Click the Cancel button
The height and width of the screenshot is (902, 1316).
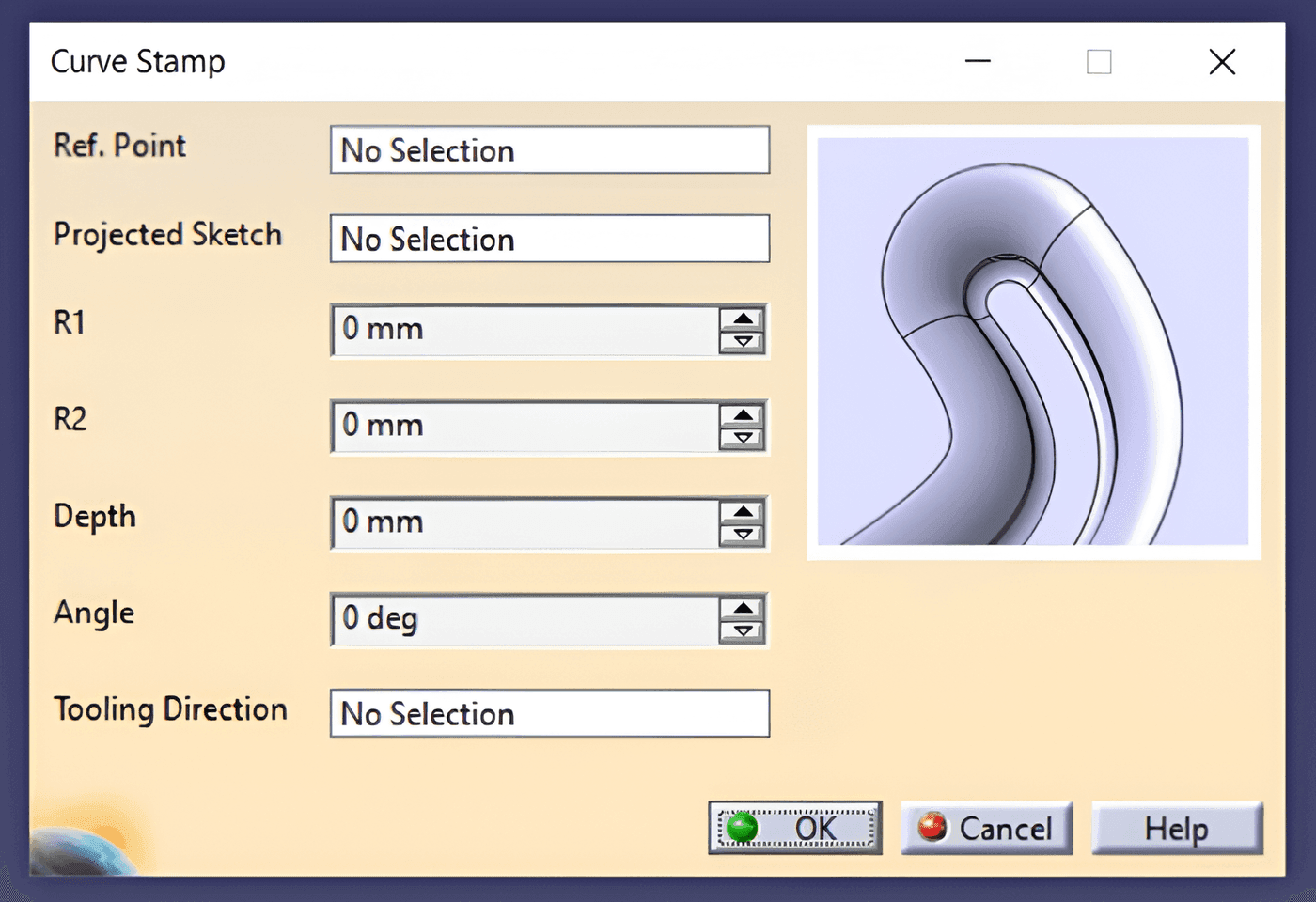(987, 828)
